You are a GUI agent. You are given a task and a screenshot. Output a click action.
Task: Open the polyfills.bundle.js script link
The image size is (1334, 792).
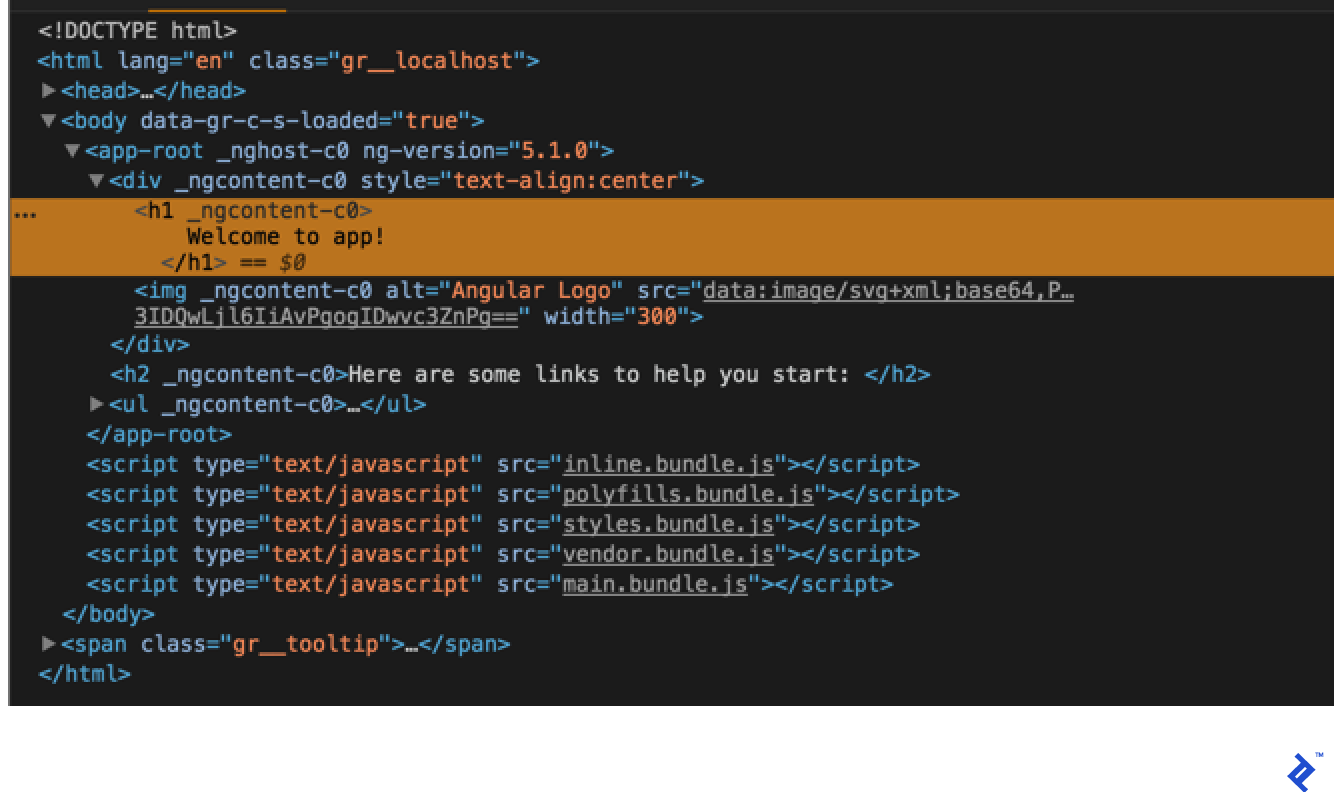(688, 494)
